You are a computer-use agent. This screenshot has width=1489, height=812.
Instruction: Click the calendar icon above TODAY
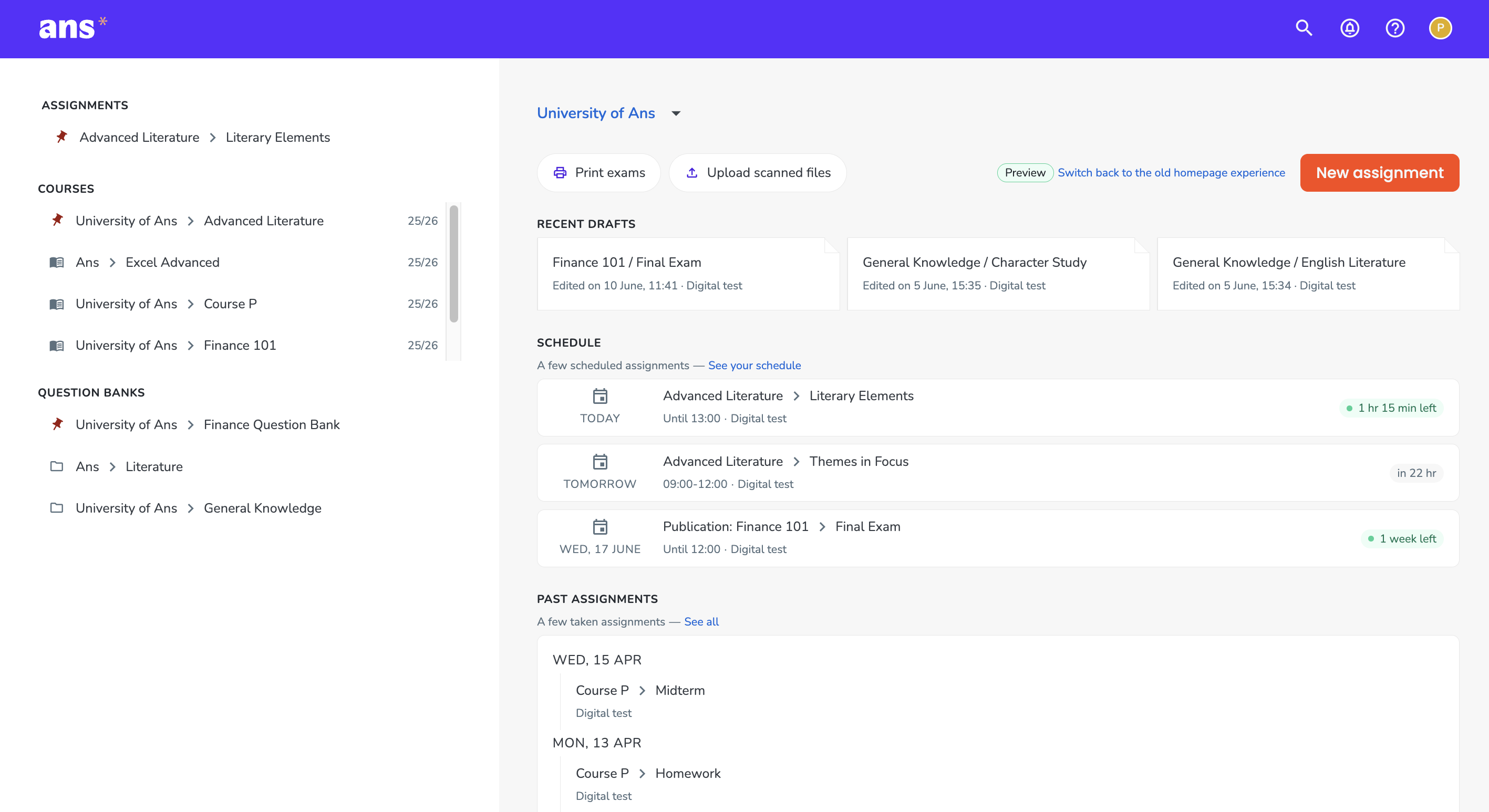[600, 397]
